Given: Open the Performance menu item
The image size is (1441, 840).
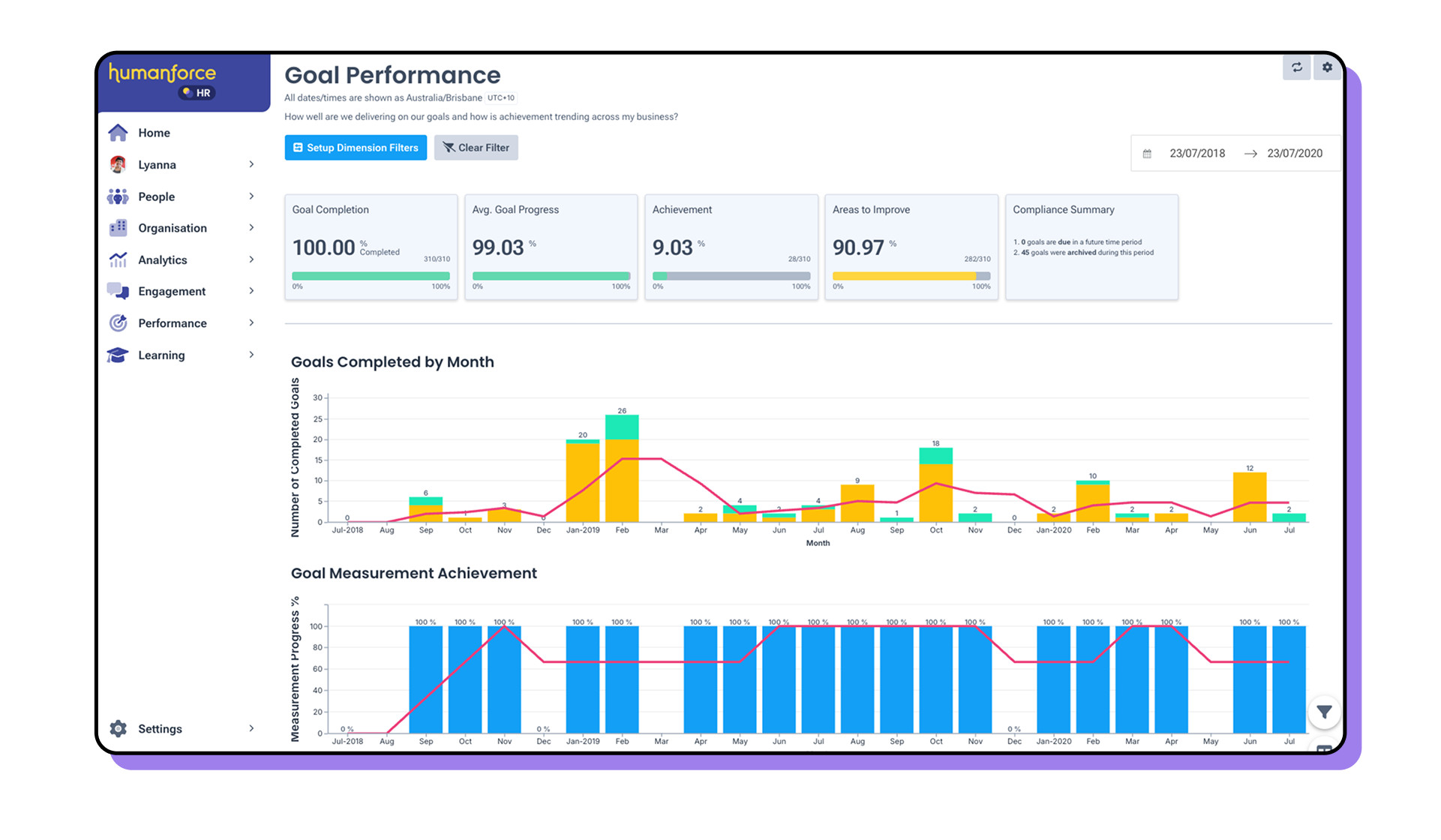Looking at the screenshot, I should pos(173,323).
